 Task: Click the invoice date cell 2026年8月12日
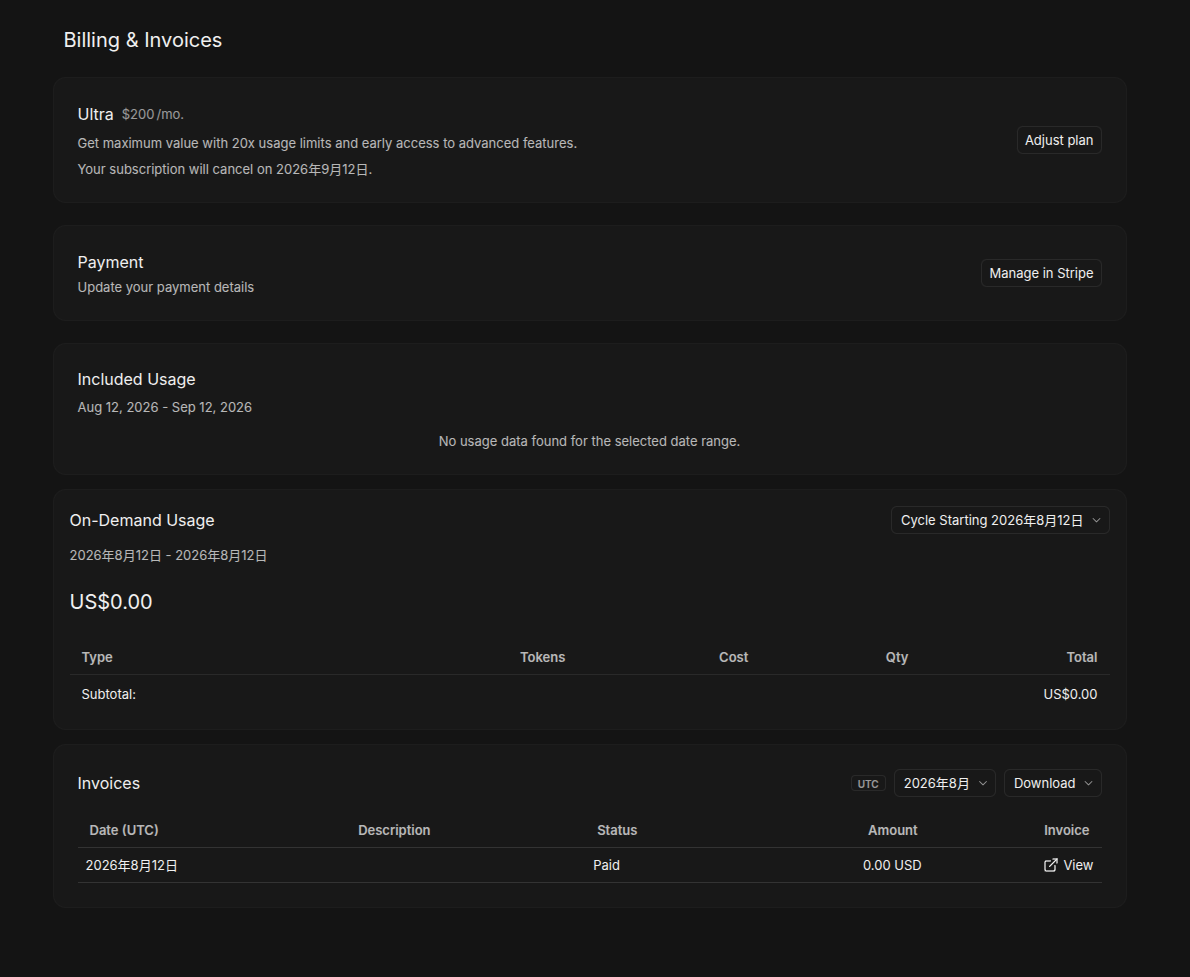132,865
